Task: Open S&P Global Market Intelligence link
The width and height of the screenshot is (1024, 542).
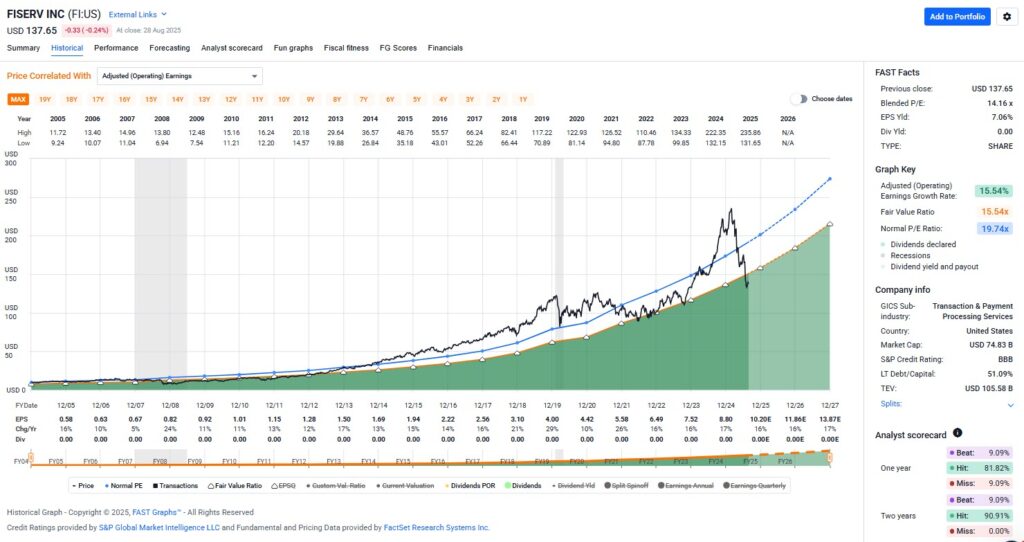Action: (159, 528)
